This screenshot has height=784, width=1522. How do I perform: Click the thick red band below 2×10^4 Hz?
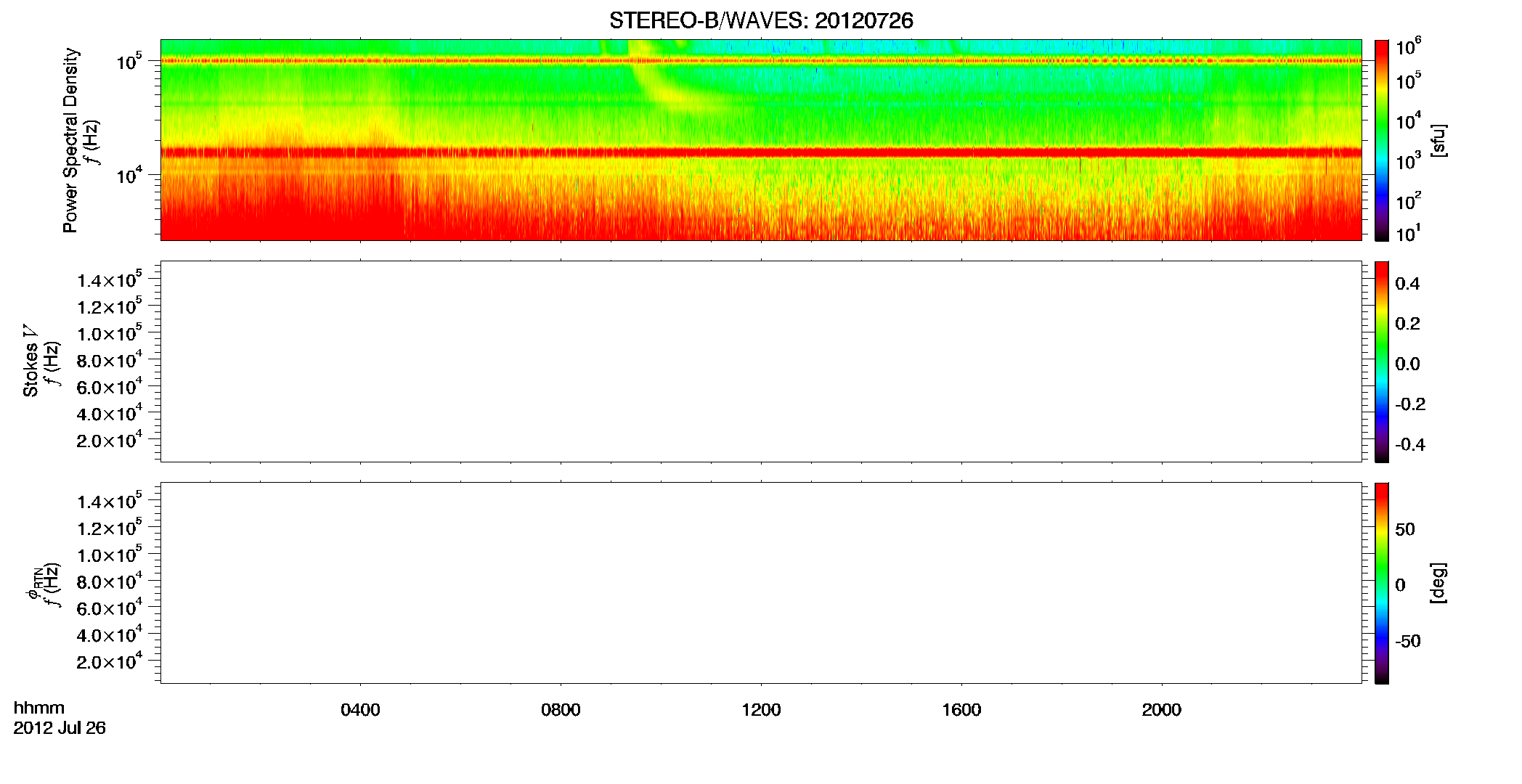pyautogui.click(x=761, y=152)
